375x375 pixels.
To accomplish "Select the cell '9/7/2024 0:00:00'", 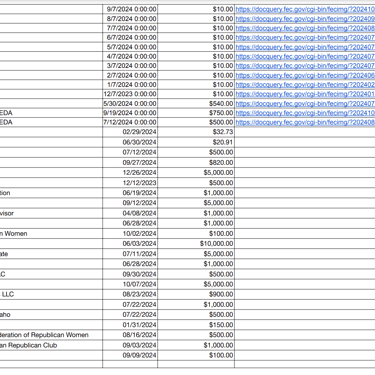I will [130, 9].
